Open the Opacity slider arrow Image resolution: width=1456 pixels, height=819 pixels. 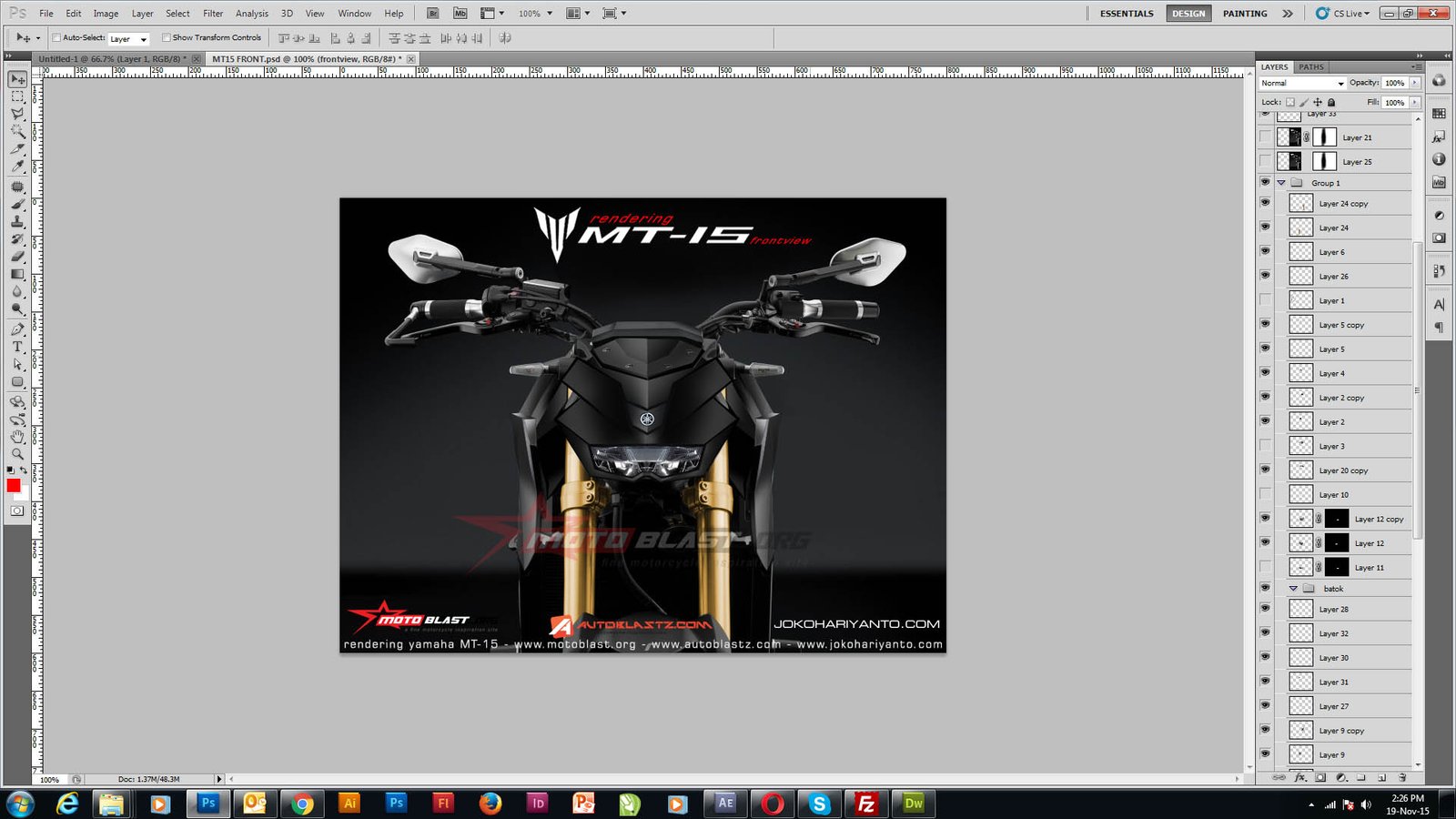click(x=1415, y=83)
